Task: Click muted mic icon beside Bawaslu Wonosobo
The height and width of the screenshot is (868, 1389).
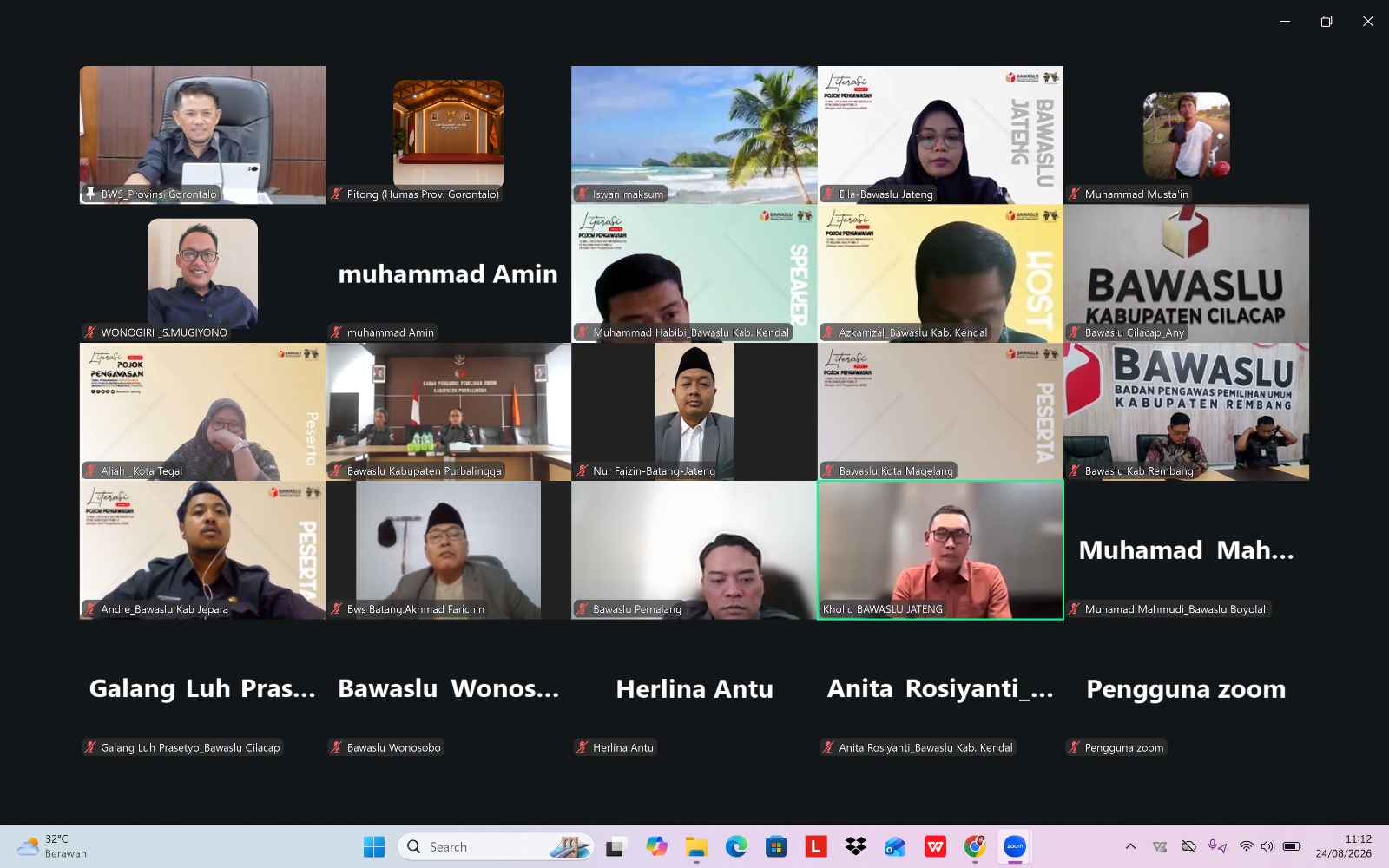Action: [x=337, y=747]
